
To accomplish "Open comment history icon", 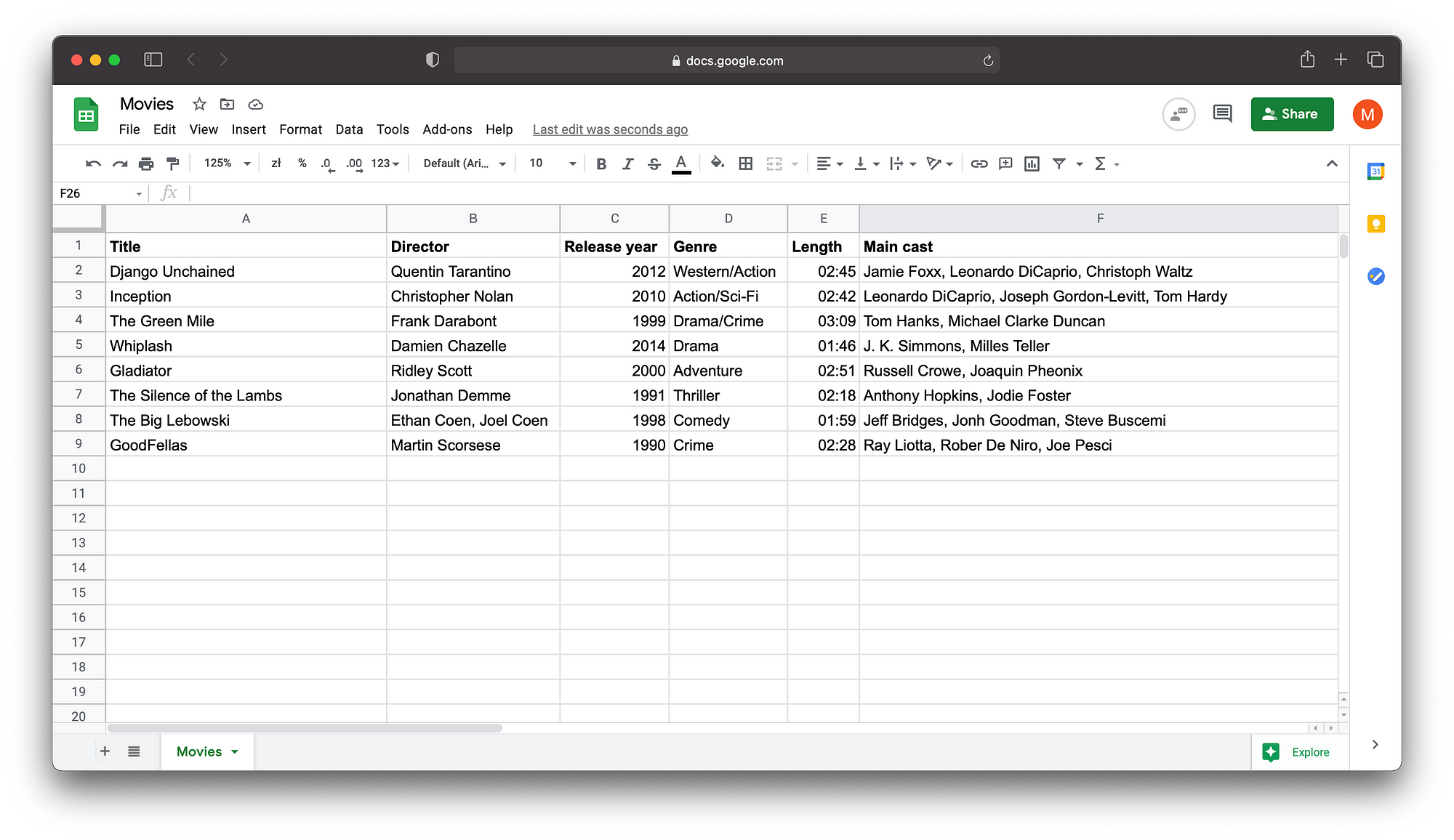I will point(1223,113).
